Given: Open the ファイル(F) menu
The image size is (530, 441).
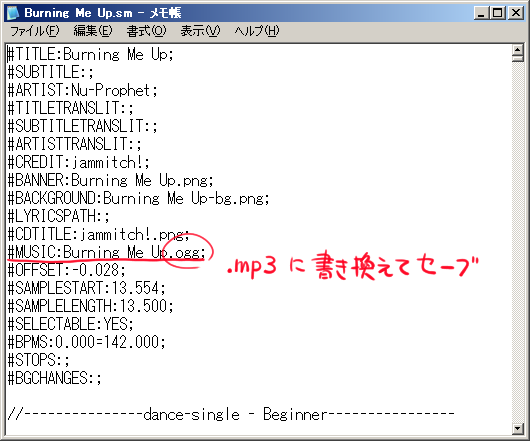Looking at the screenshot, I should (x=34, y=31).
